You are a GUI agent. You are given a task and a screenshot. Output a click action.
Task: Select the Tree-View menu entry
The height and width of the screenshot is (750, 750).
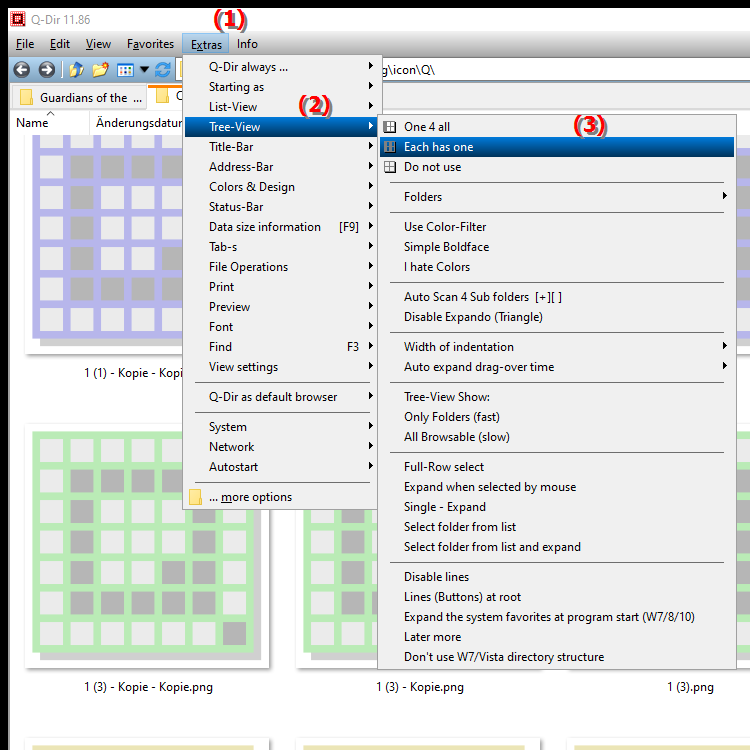[x=281, y=127]
